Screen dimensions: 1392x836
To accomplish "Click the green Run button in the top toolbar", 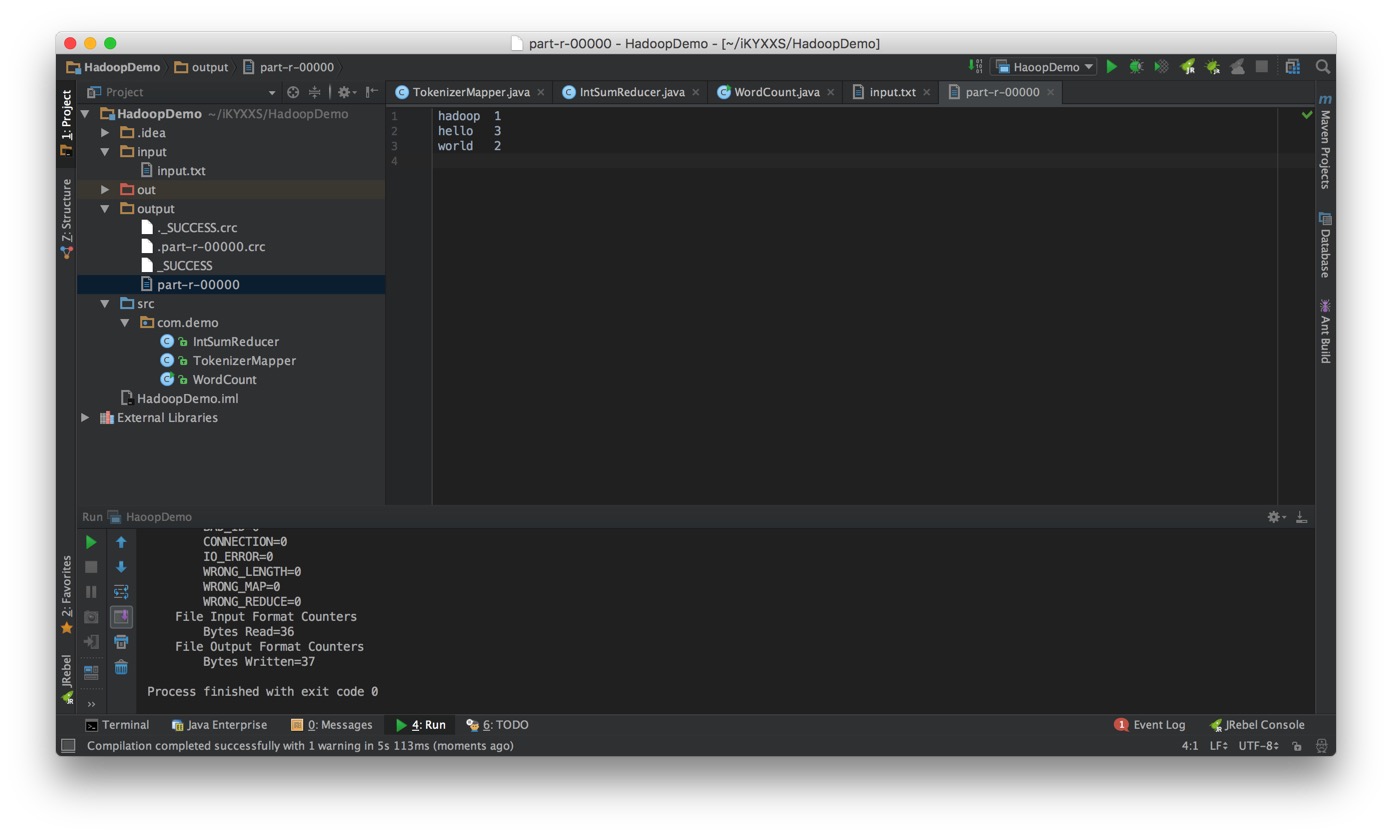I will (1111, 67).
